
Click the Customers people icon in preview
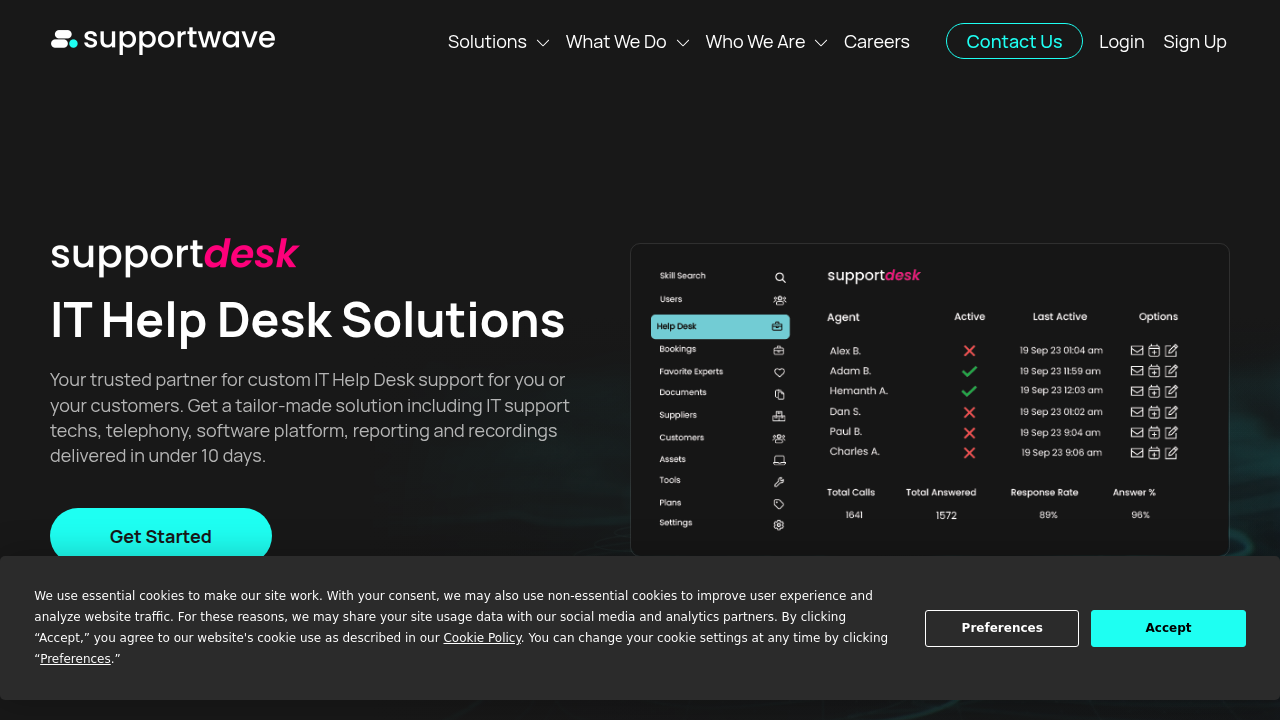(779, 438)
